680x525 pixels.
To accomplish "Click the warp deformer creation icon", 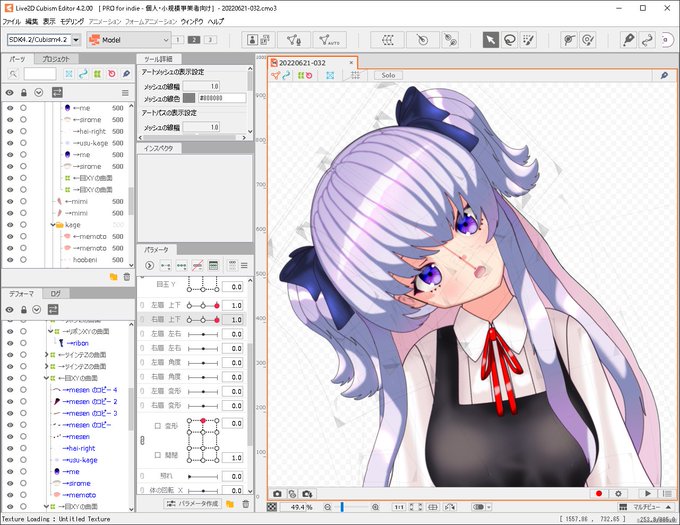I will (x=388, y=40).
